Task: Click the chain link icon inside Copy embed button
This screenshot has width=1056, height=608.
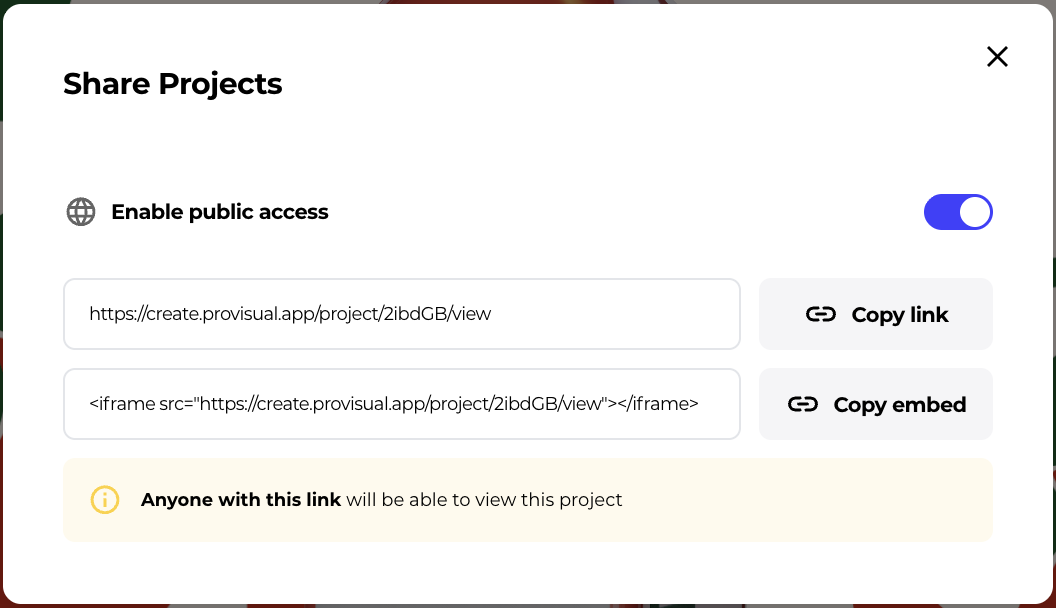Action: click(x=803, y=404)
